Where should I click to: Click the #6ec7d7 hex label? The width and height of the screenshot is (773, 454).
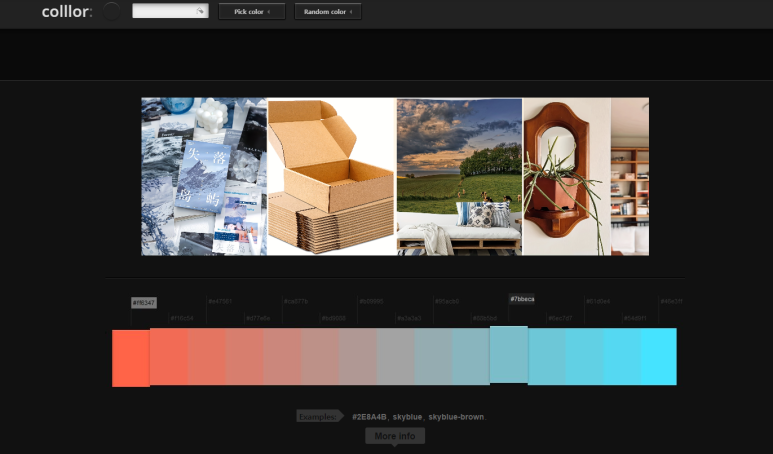[560, 318]
